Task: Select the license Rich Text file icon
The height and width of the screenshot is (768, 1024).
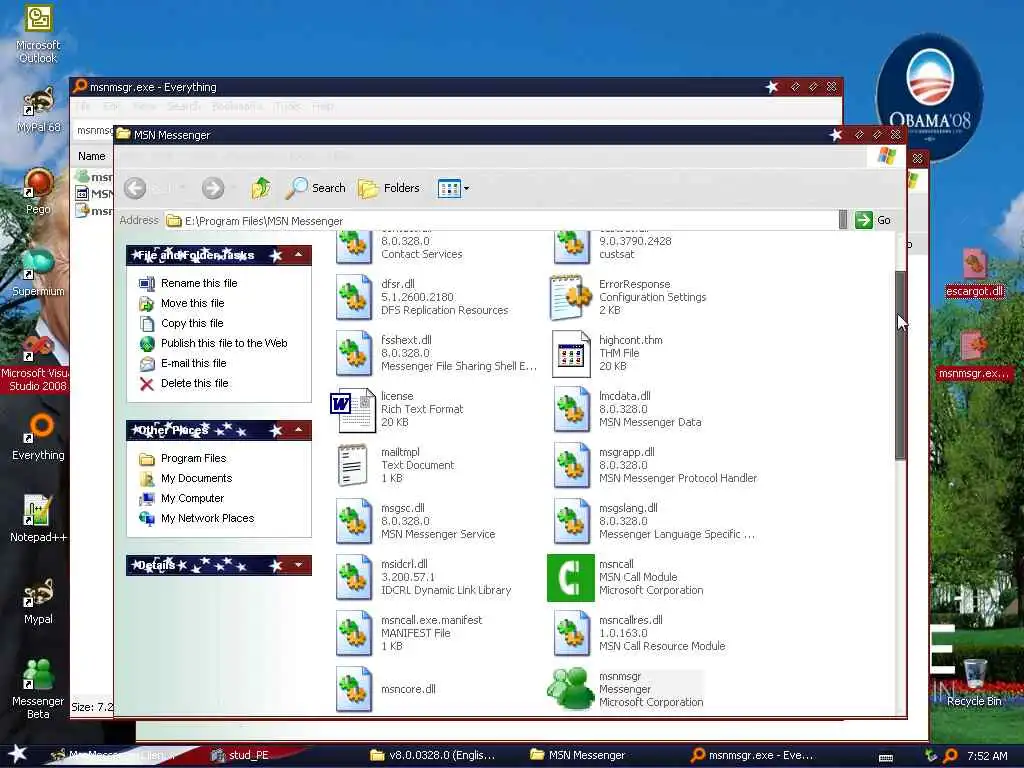Action: (353, 411)
